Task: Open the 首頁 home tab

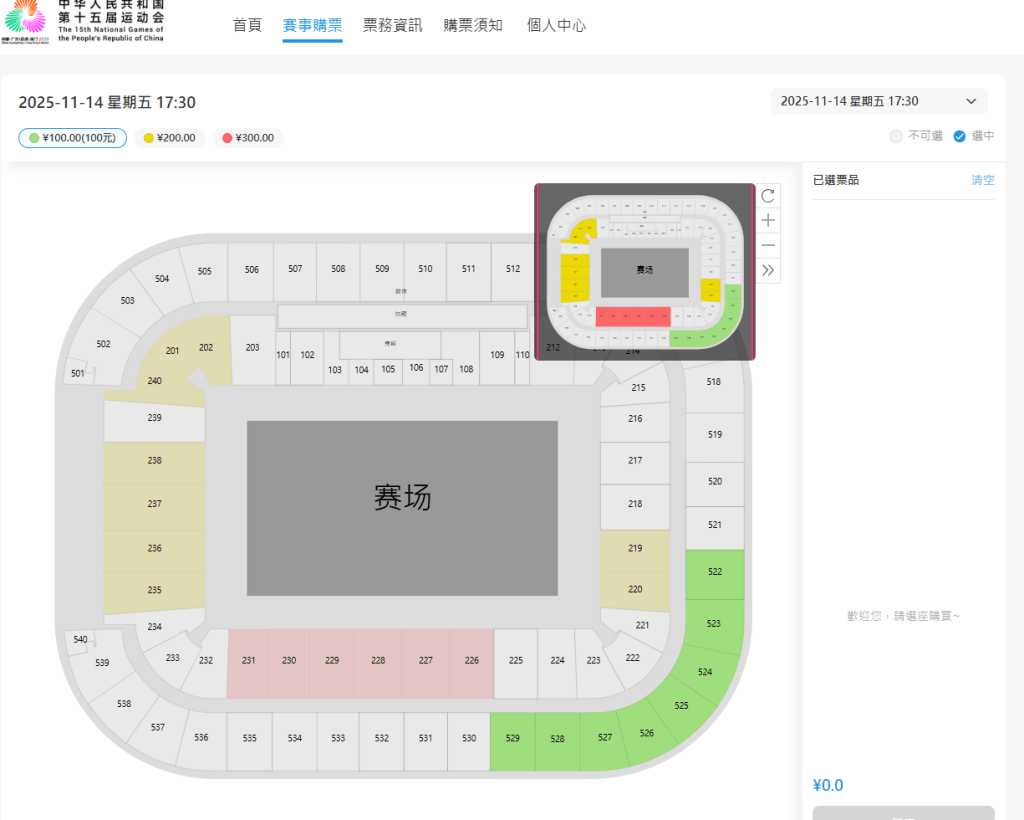Action: point(247,25)
